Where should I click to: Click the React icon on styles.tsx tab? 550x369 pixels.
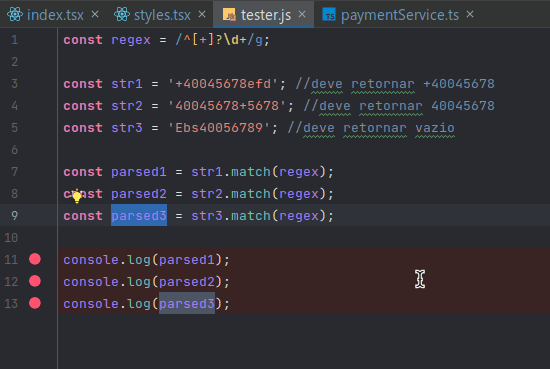point(122,14)
